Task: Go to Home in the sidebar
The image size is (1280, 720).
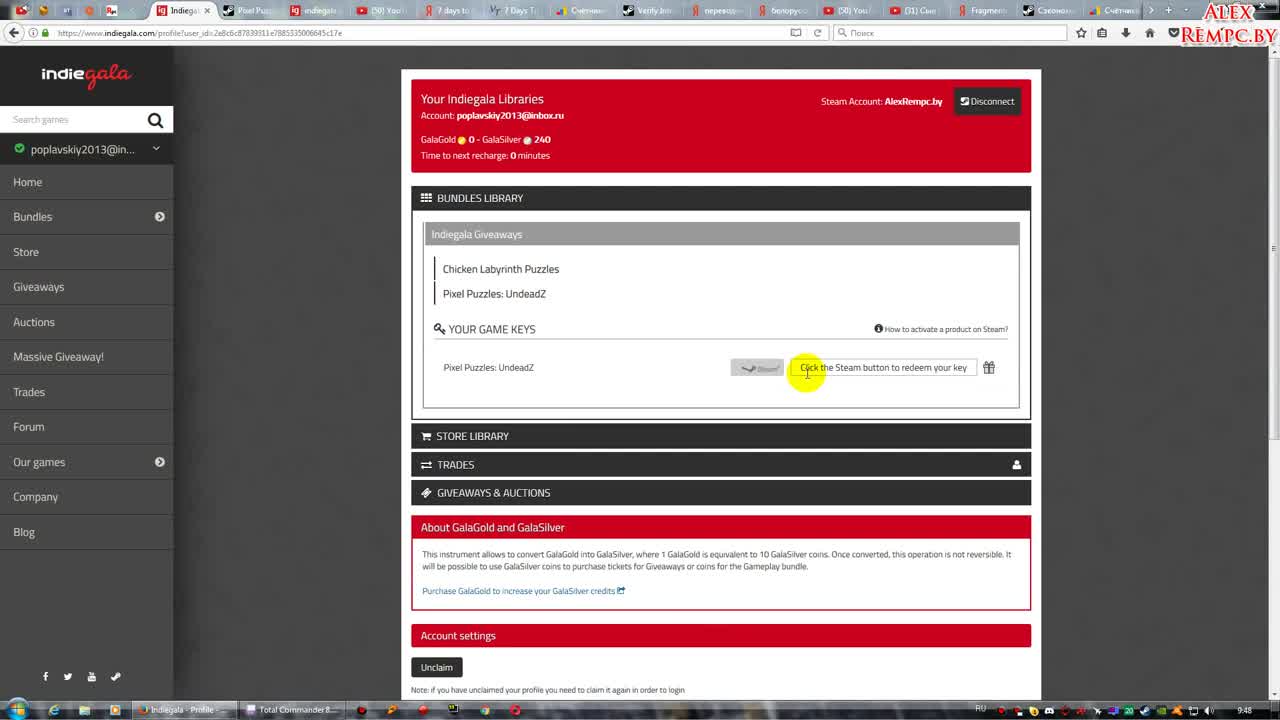Action: tap(28, 182)
